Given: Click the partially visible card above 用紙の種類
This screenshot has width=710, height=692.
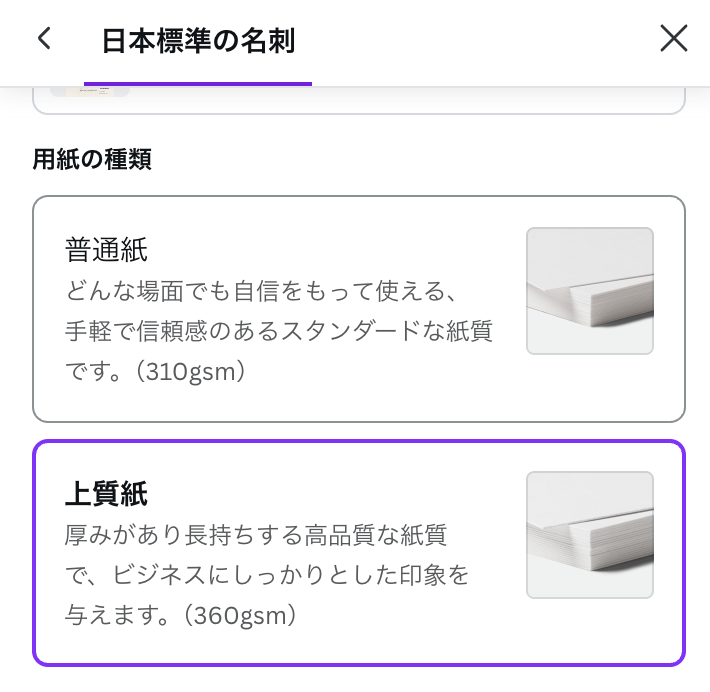Looking at the screenshot, I should pos(359,101).
